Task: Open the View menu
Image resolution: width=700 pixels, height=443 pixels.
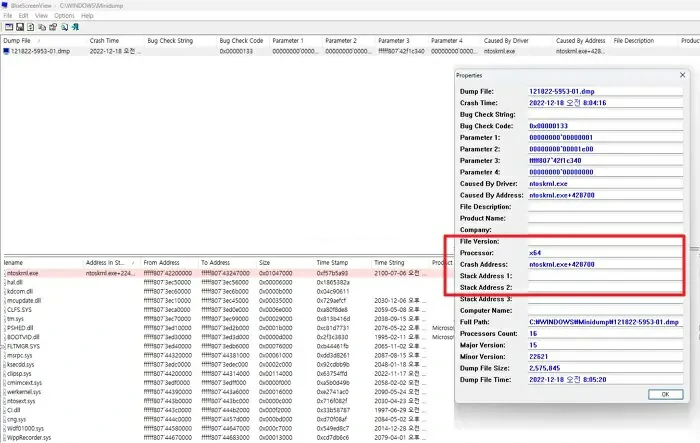Action: tap(42, 16)
